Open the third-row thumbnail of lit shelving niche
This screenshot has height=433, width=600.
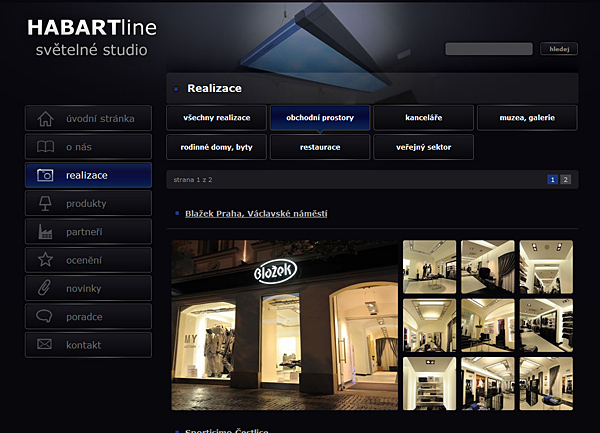pos(429,384)
